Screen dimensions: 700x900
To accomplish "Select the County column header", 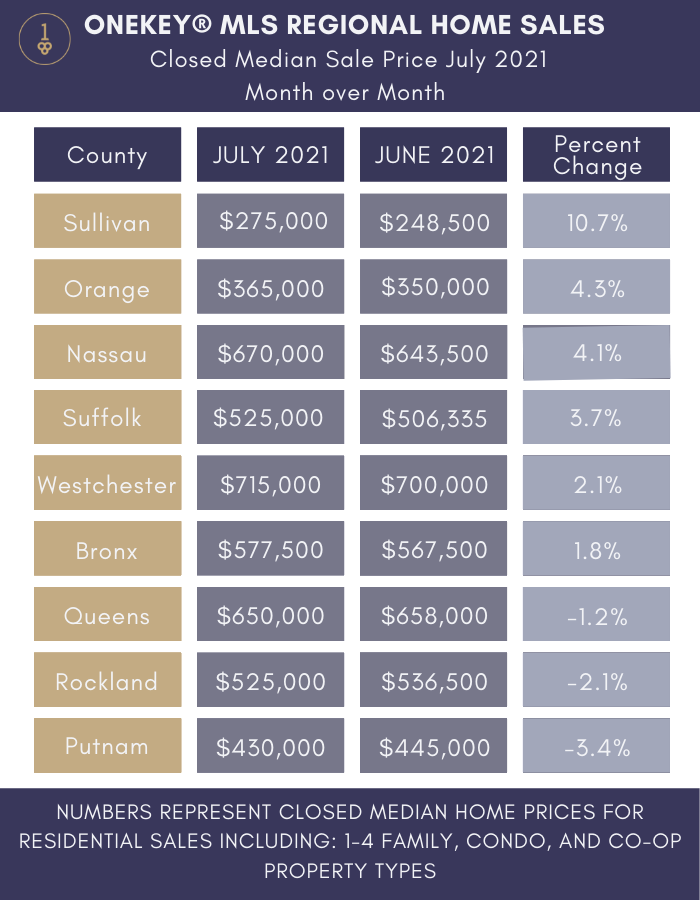I will pos(107,155).
